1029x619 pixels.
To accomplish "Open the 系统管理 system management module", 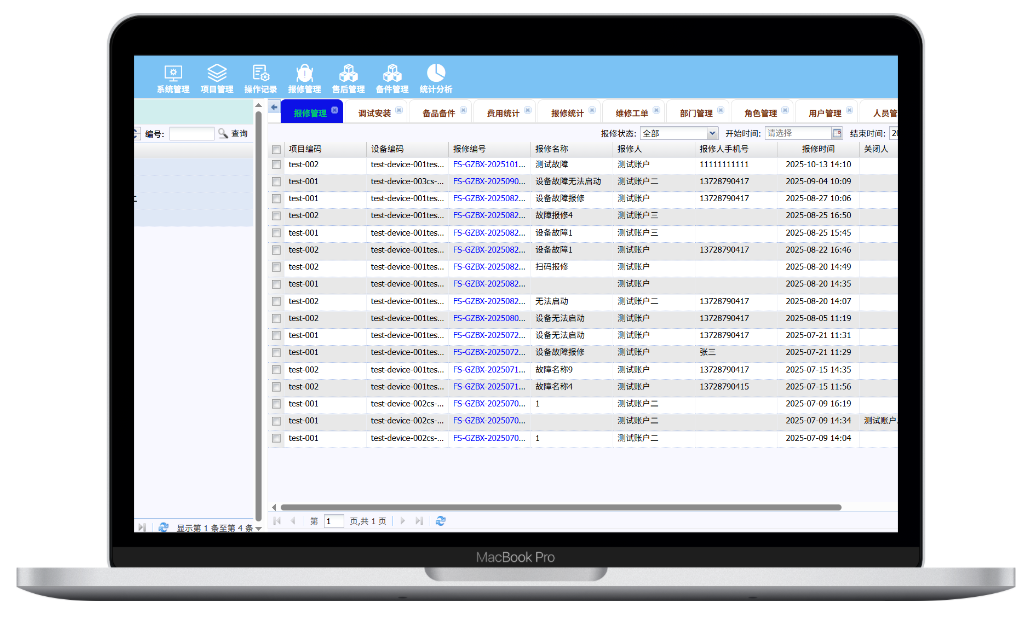I will (172, 74).
